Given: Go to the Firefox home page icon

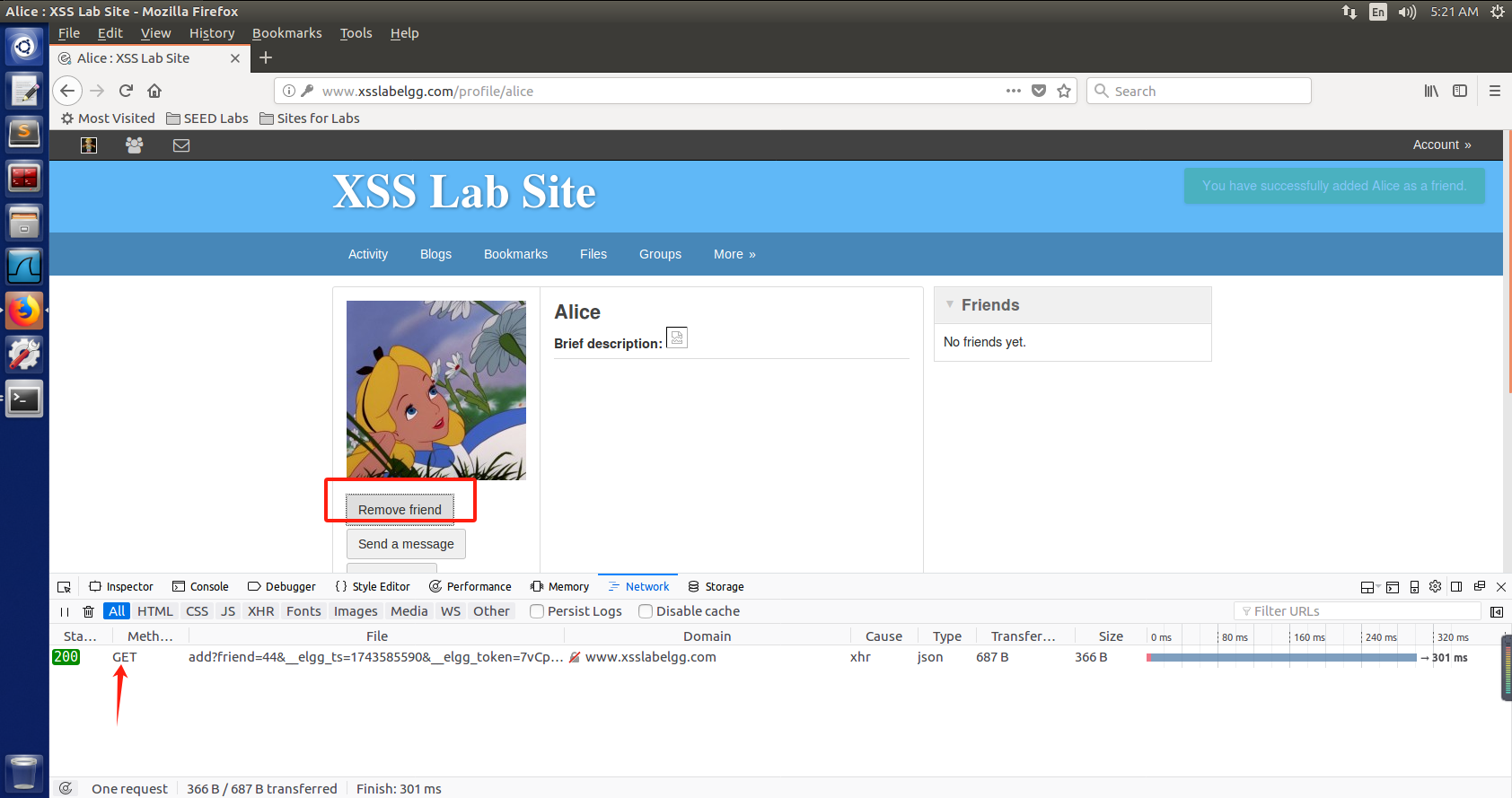Looking at the screenshot, I should (x=154, y=91).
